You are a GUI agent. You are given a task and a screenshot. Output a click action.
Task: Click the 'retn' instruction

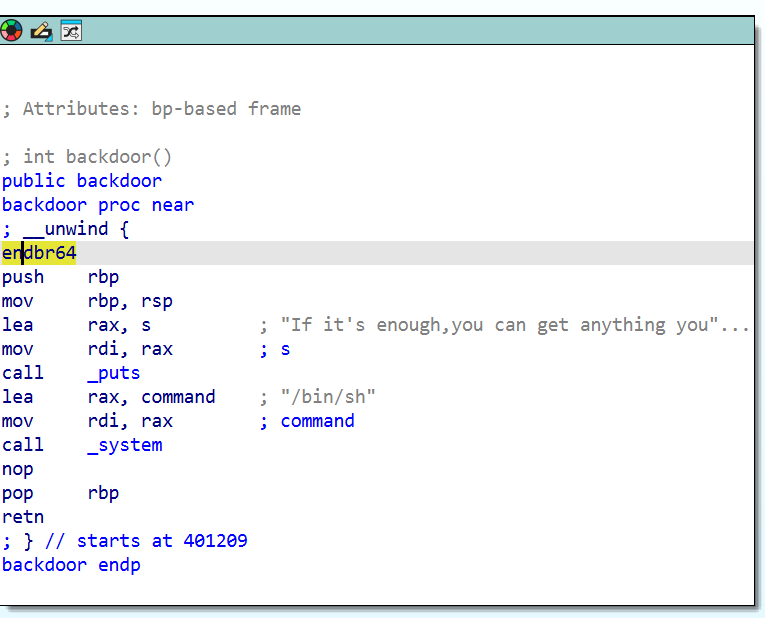point(23,517)
